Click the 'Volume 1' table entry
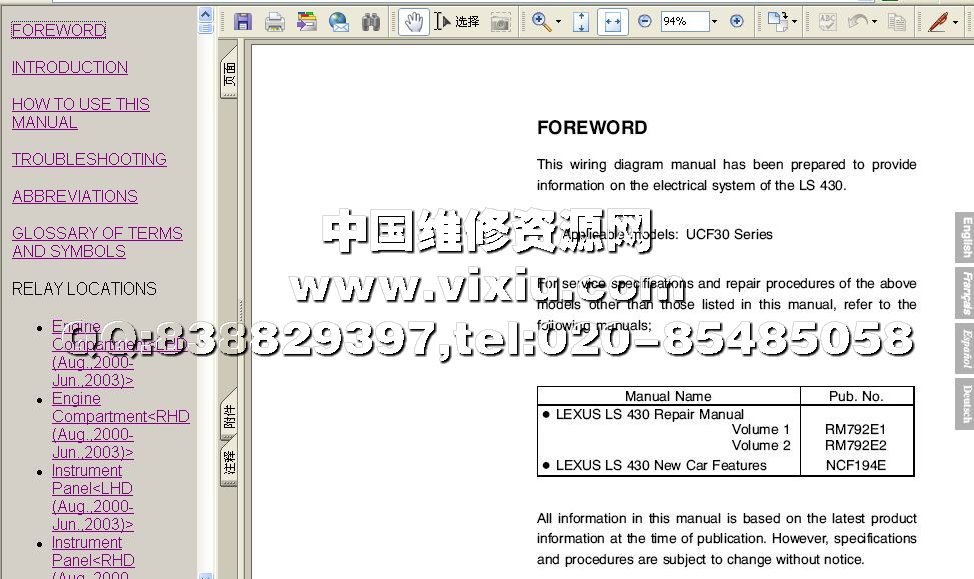The image size is (974, 579). pos(761,429)
